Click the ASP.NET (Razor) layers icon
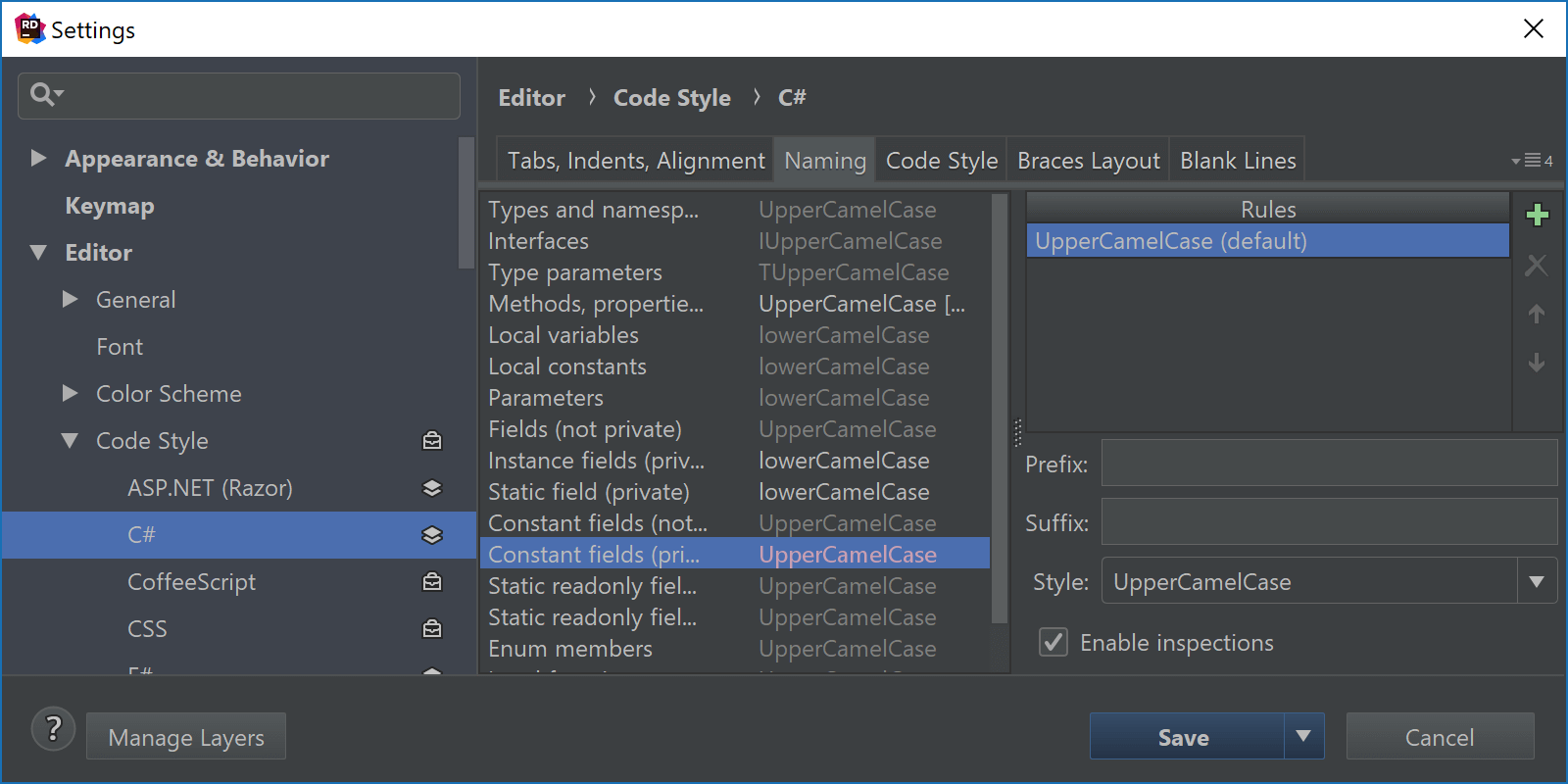The height and width of the screenshot is (784, 1568). click(432, 488)
